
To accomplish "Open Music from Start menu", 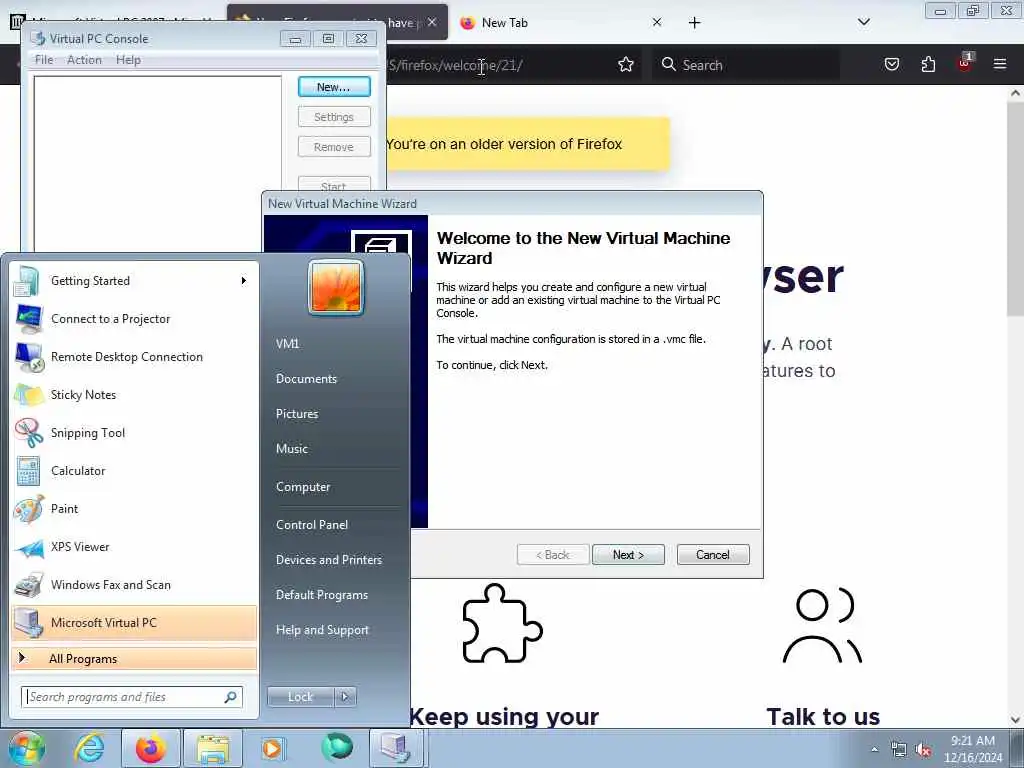I will (292, 449).
